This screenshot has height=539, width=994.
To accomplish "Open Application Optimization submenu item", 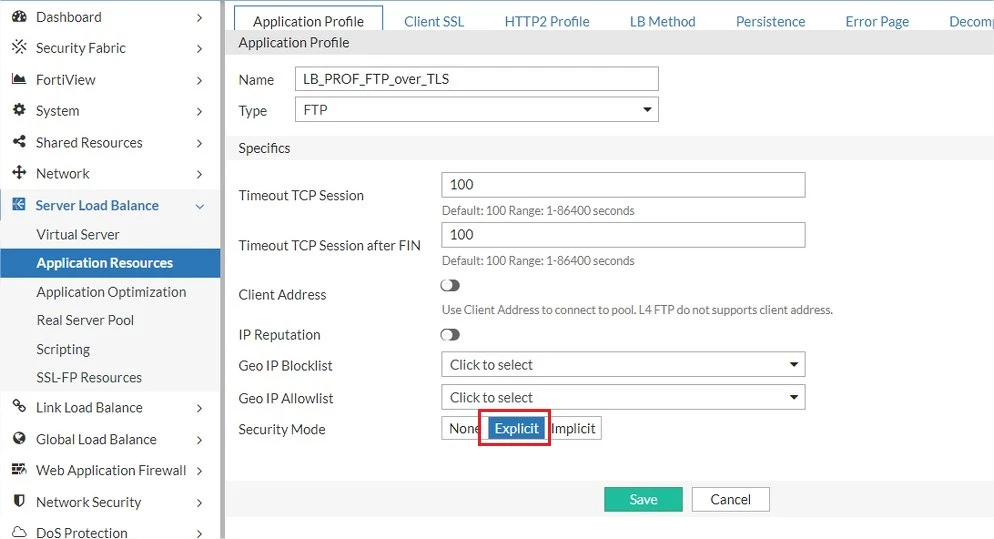I will 110,292.
